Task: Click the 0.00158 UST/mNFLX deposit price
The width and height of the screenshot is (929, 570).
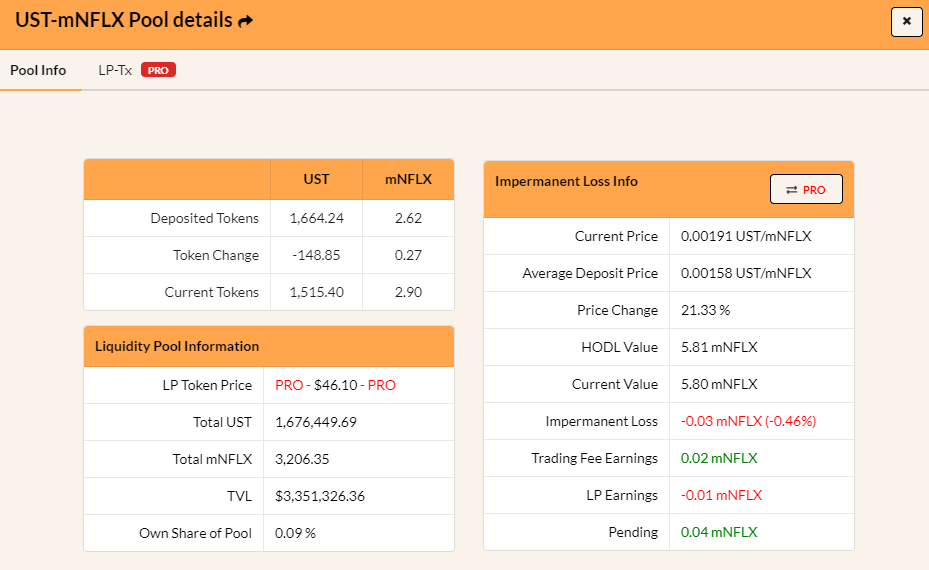Action: pyautogui.click(x=746, y=273)
